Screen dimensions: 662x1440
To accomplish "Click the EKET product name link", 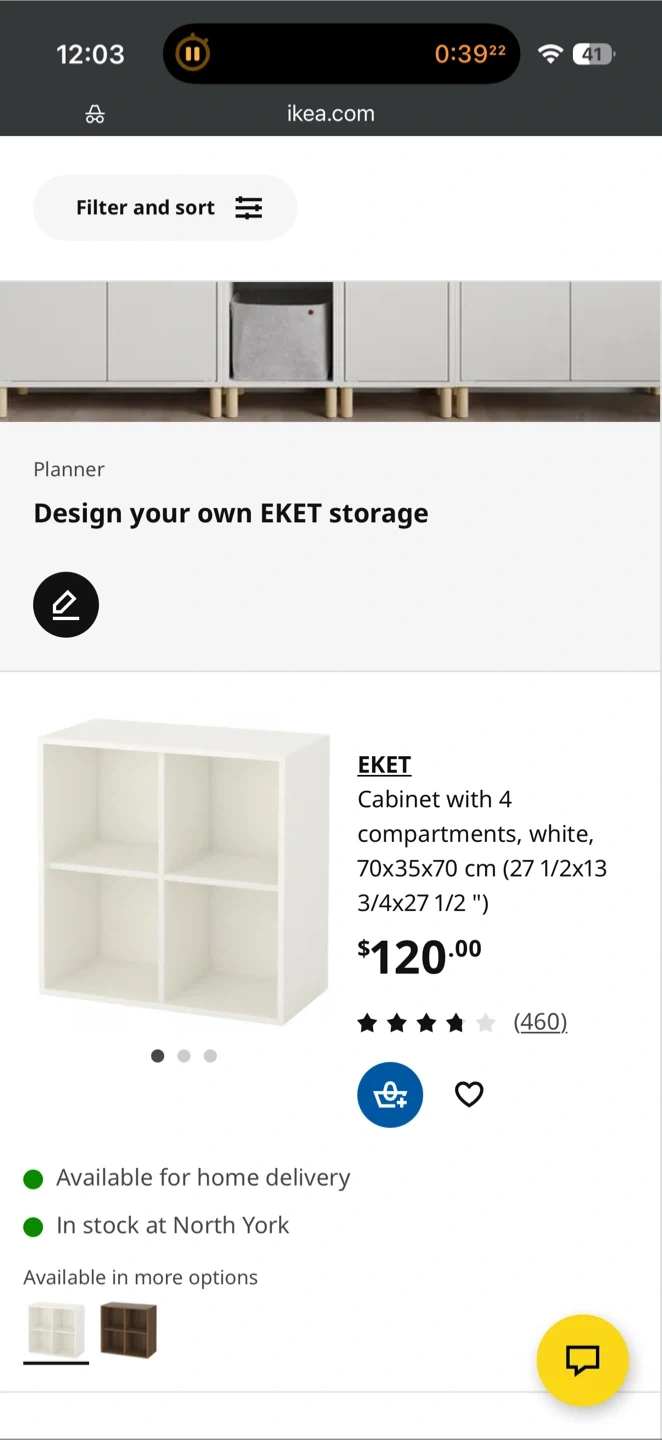I will click(x=384, y=765).
